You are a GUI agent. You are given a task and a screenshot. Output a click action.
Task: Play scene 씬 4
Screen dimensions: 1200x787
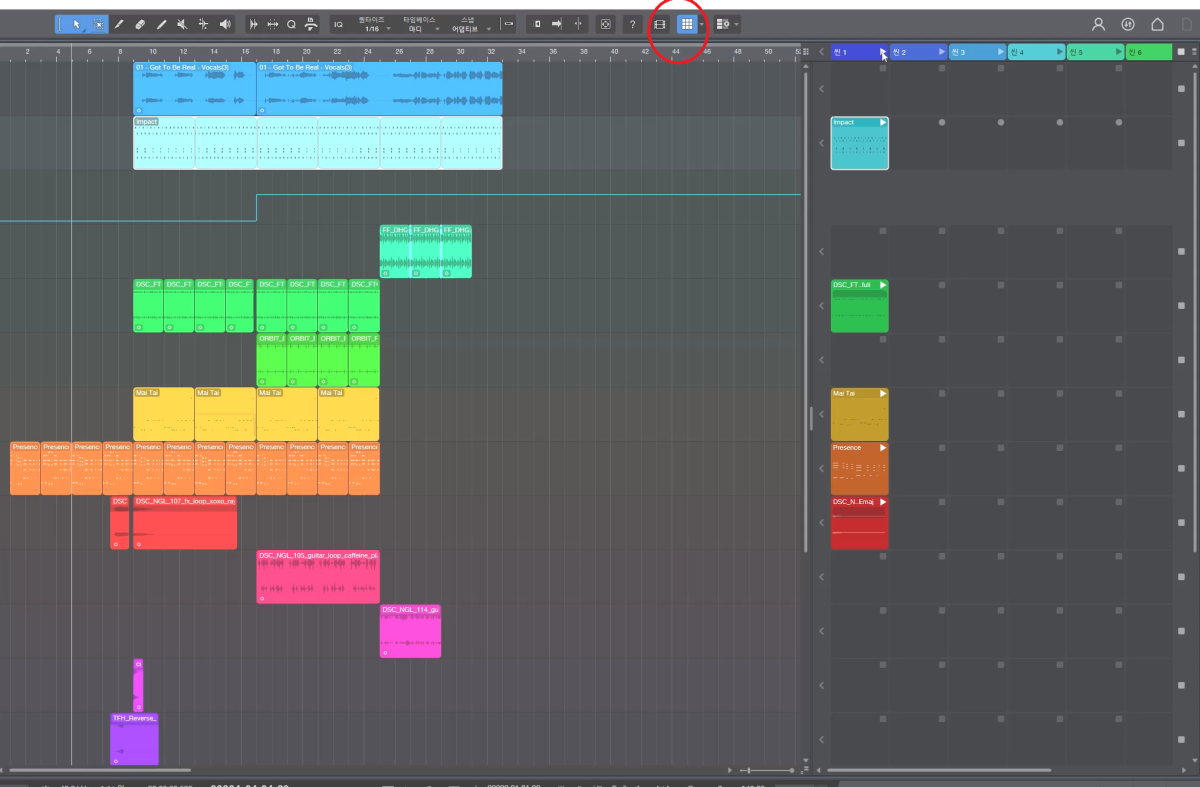(1060, 52)
